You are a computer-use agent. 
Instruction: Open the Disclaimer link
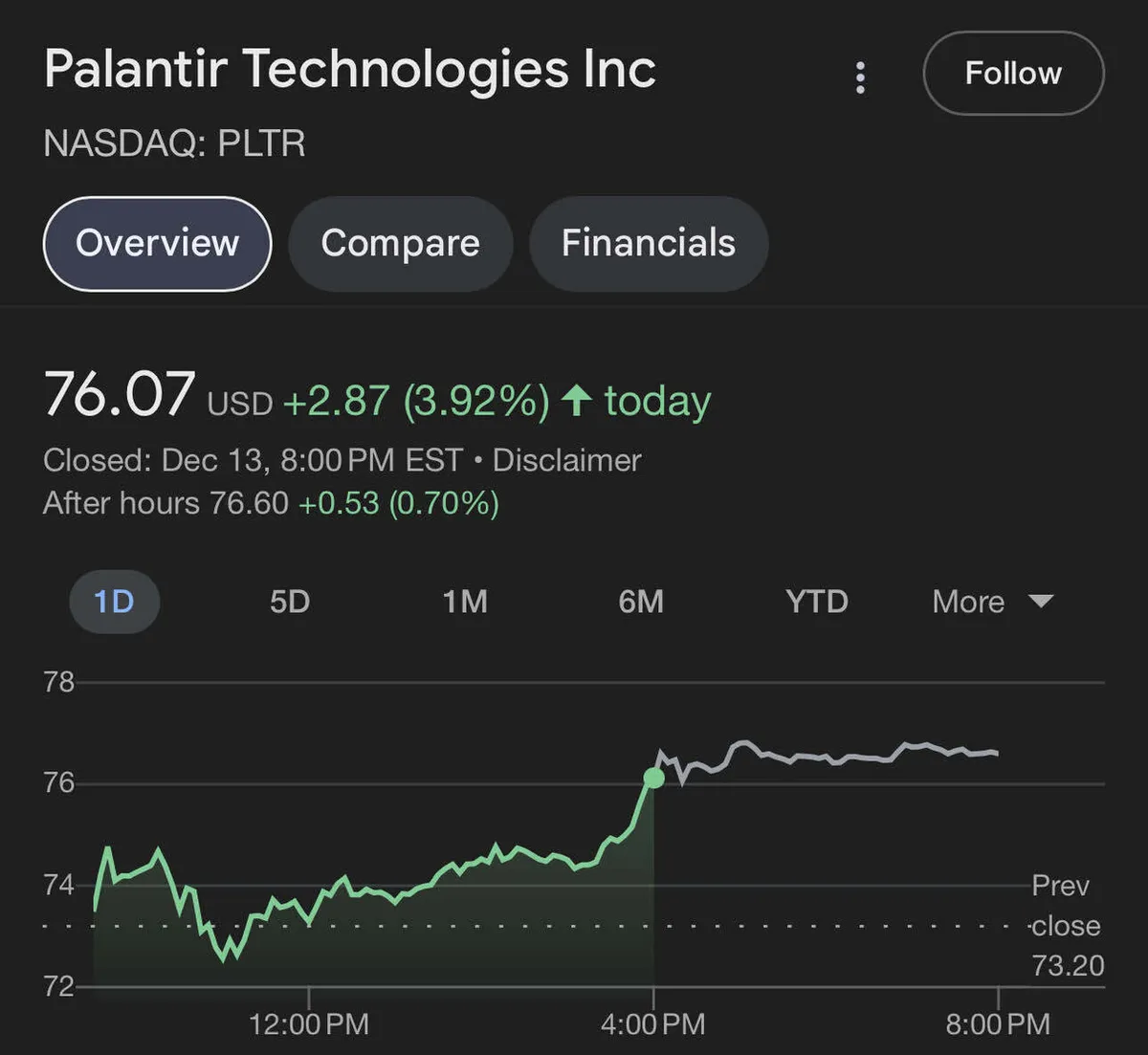[x=566, y=460]
